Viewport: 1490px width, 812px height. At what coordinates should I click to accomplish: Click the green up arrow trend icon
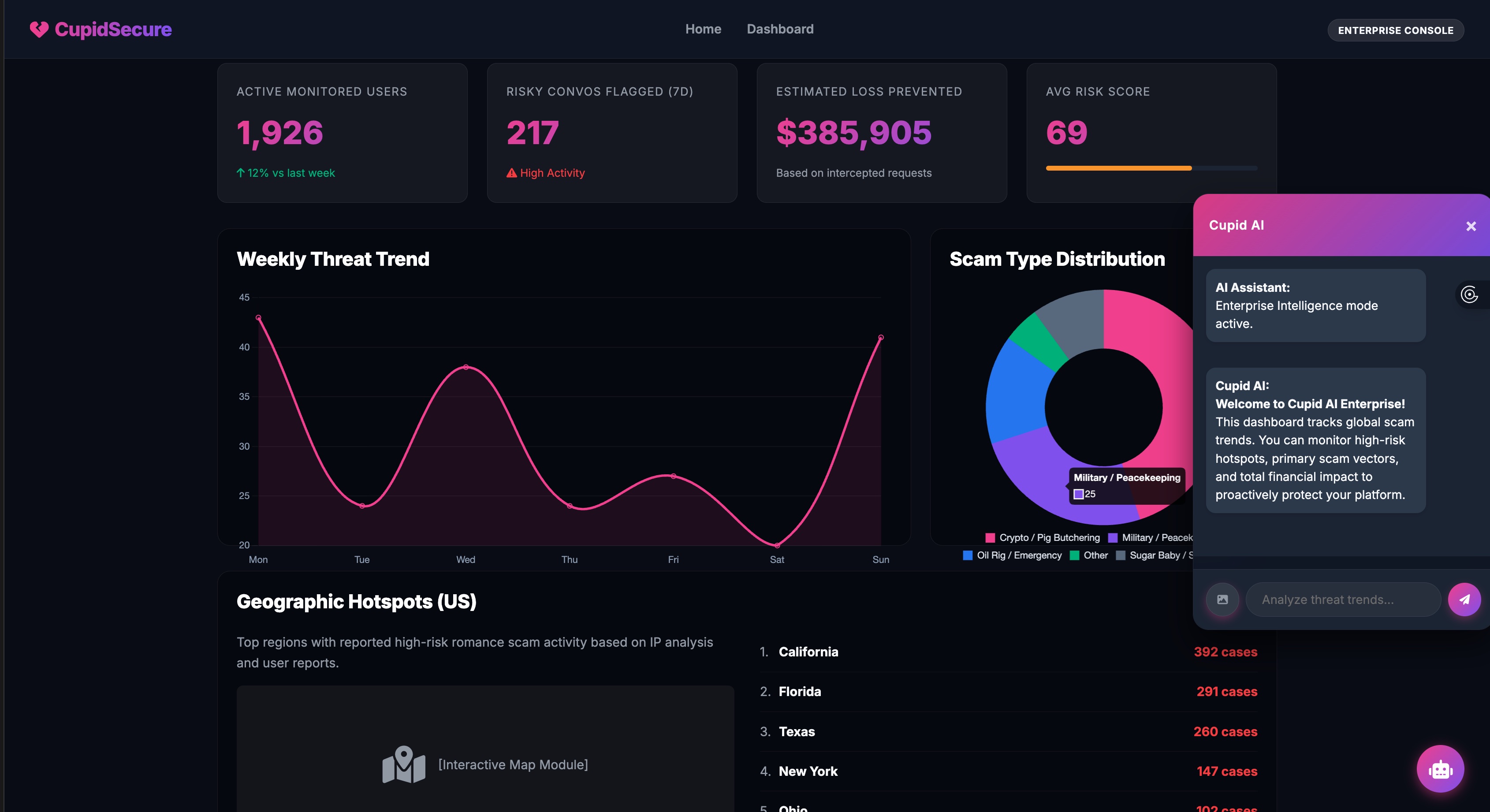click(241, 173)
